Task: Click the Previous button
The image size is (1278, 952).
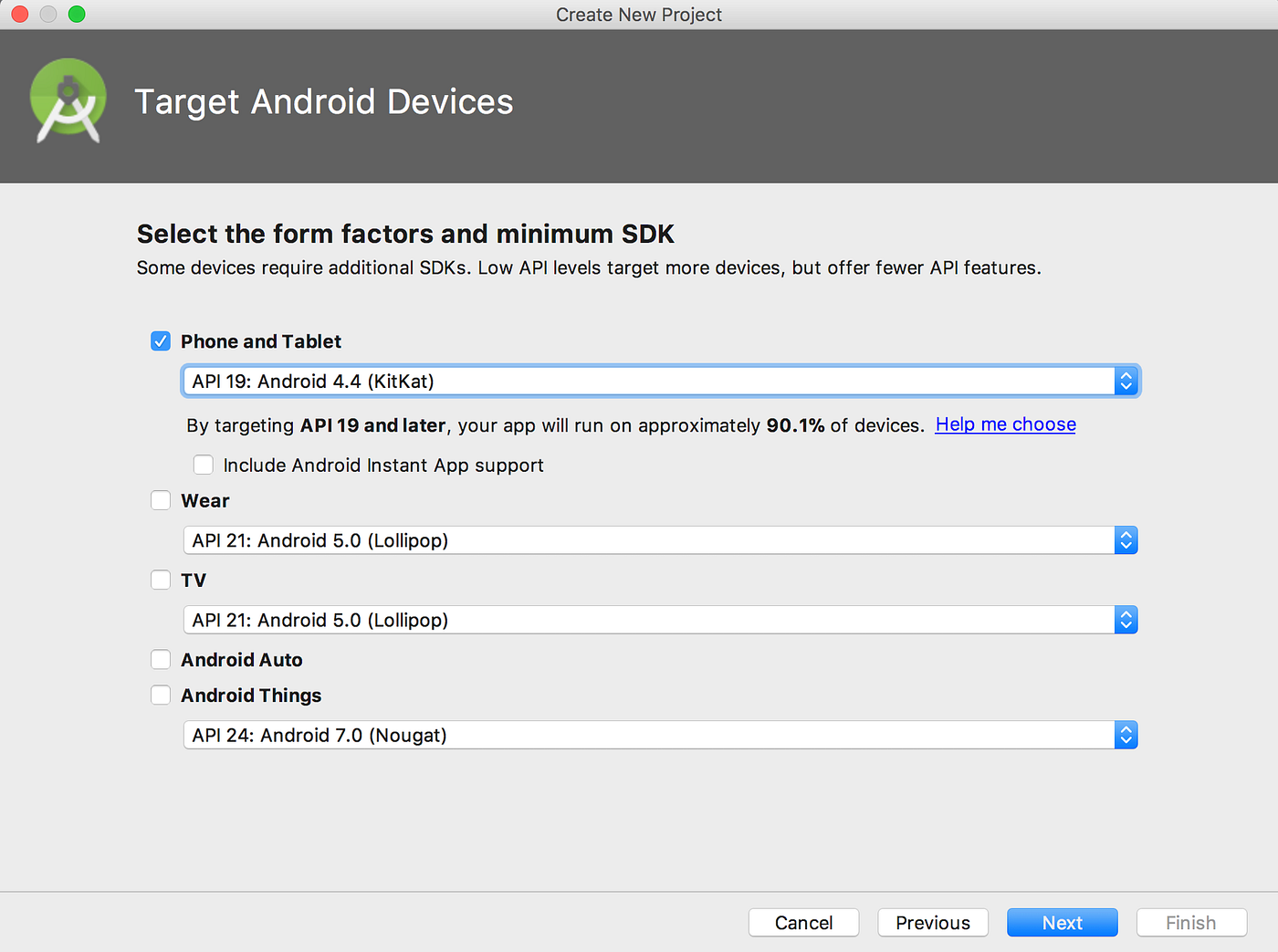Action: pyautogui.click(x=932, y=922)
